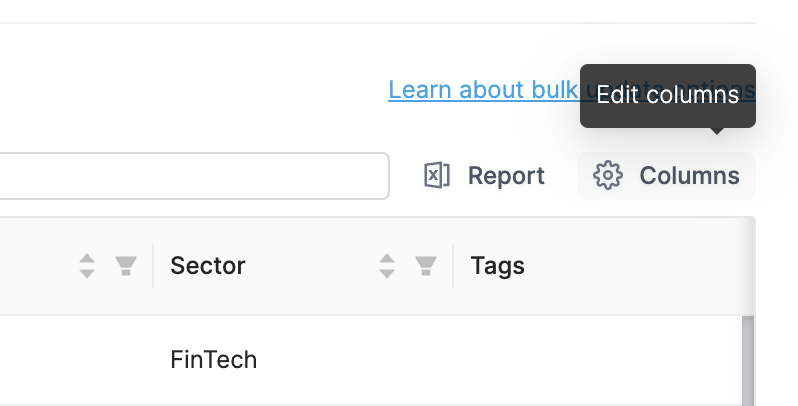Open the Sector column filter funnel
This screenshot has width=798, height=406.
point(426,266)
